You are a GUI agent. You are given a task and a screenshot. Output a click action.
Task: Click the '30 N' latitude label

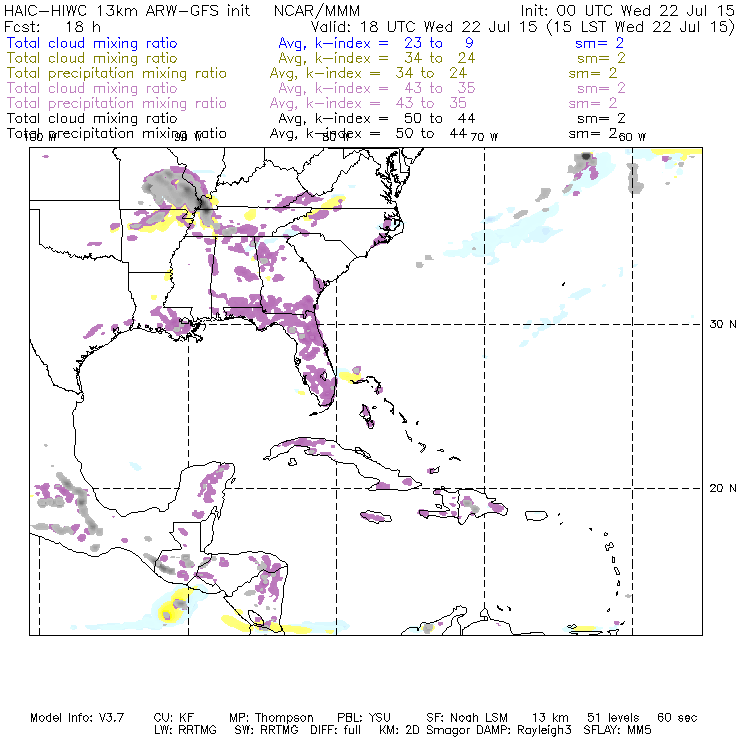tap(723, 324)
